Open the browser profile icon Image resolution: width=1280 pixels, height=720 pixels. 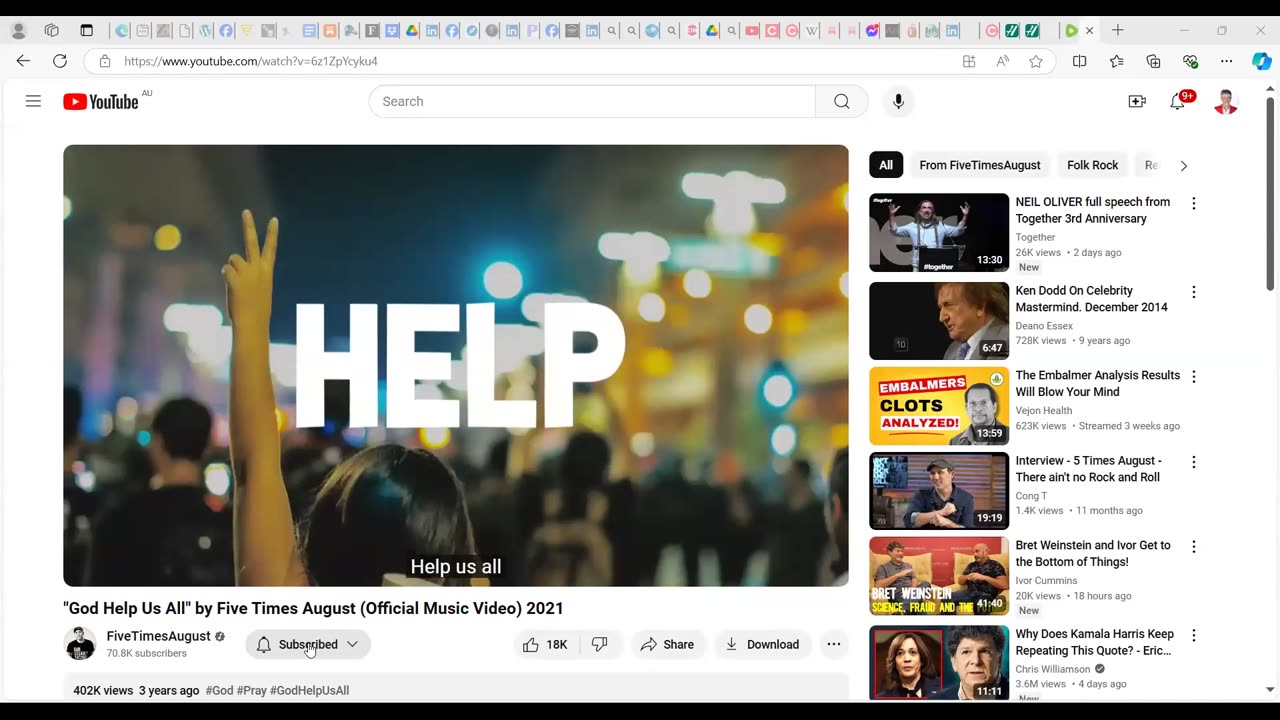(x=18, y=30)
